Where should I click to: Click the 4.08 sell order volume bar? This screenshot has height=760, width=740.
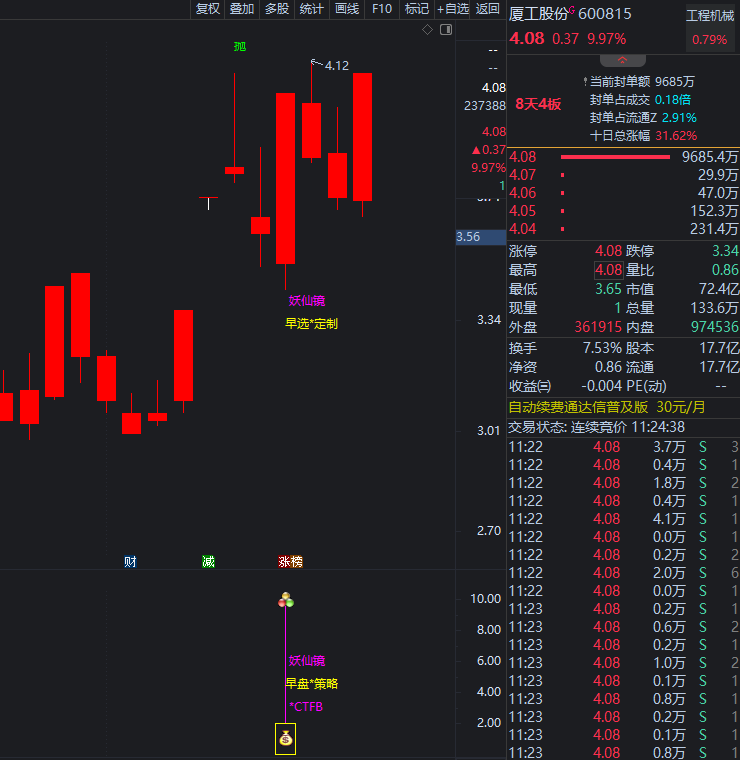pyautogui.click(x=615, y=157)
